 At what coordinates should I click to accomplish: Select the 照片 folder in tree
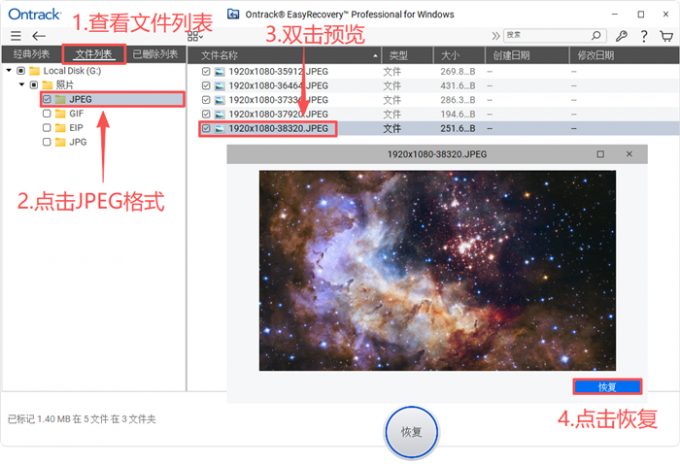tap(65, 85)
